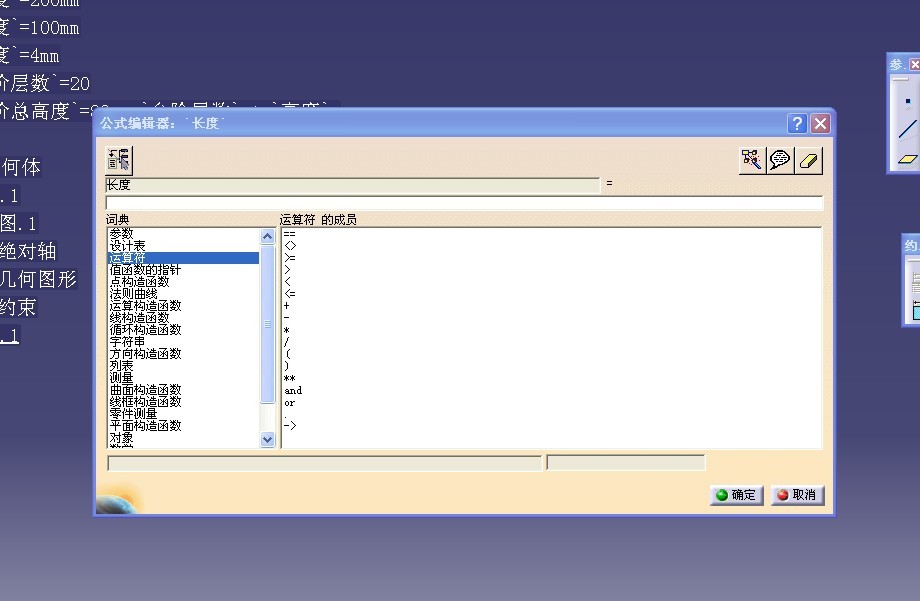
Task: Open the wizard tool icon
Action: coord(752,160)
